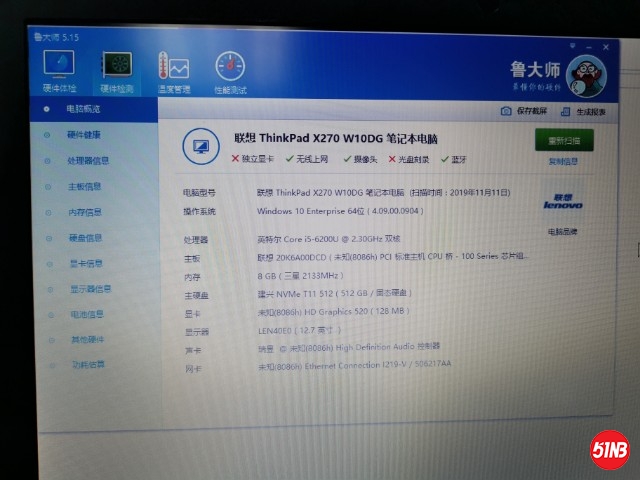Screen dimensions: 640x480
Task: Open the 硬件体检 hardware checkup icon
Action: [59, 68]
